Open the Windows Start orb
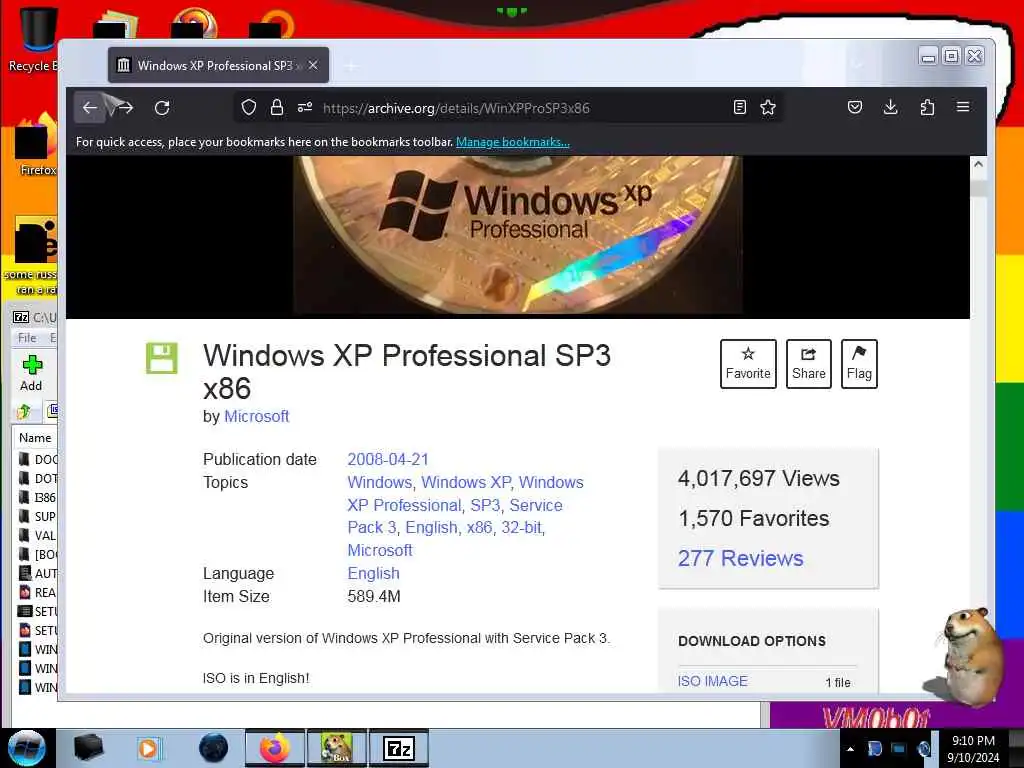This screenshot has width=1024, height=768. pyautogui.click(x=27, y=748)
